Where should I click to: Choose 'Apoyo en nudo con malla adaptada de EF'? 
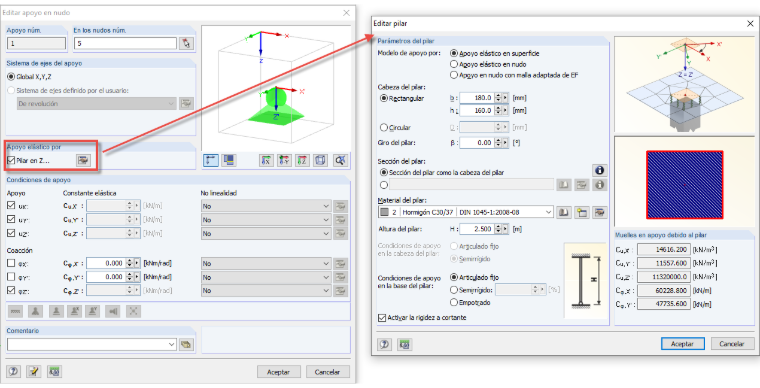click(x=454, y=75)
